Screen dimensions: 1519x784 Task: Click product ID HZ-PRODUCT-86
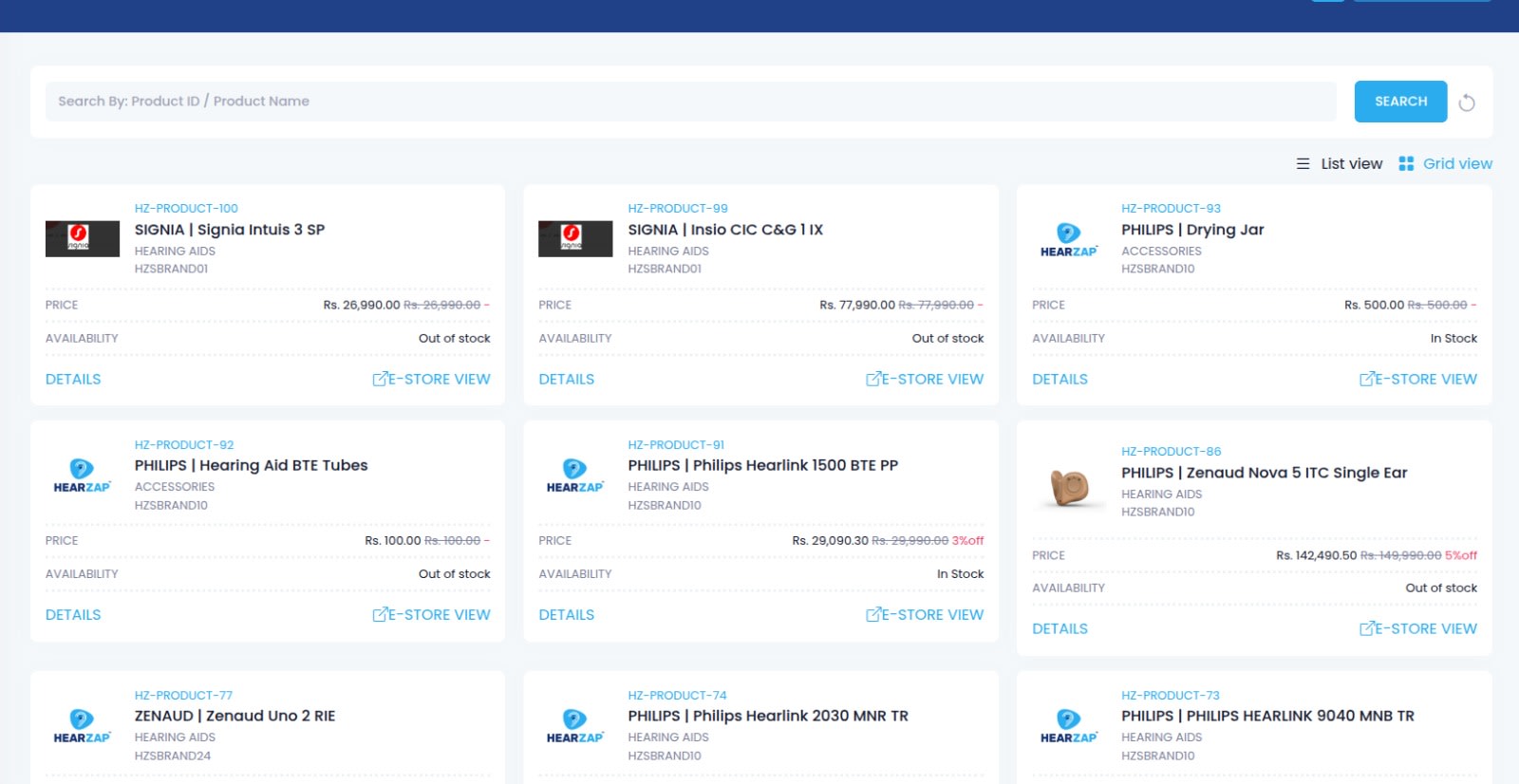click(x=1171, y=452)
